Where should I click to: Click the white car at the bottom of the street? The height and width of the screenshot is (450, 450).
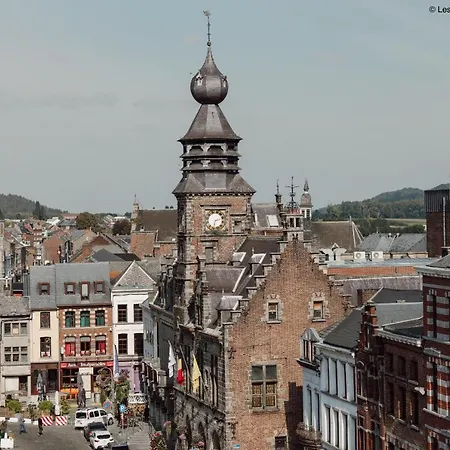(101, 439)
